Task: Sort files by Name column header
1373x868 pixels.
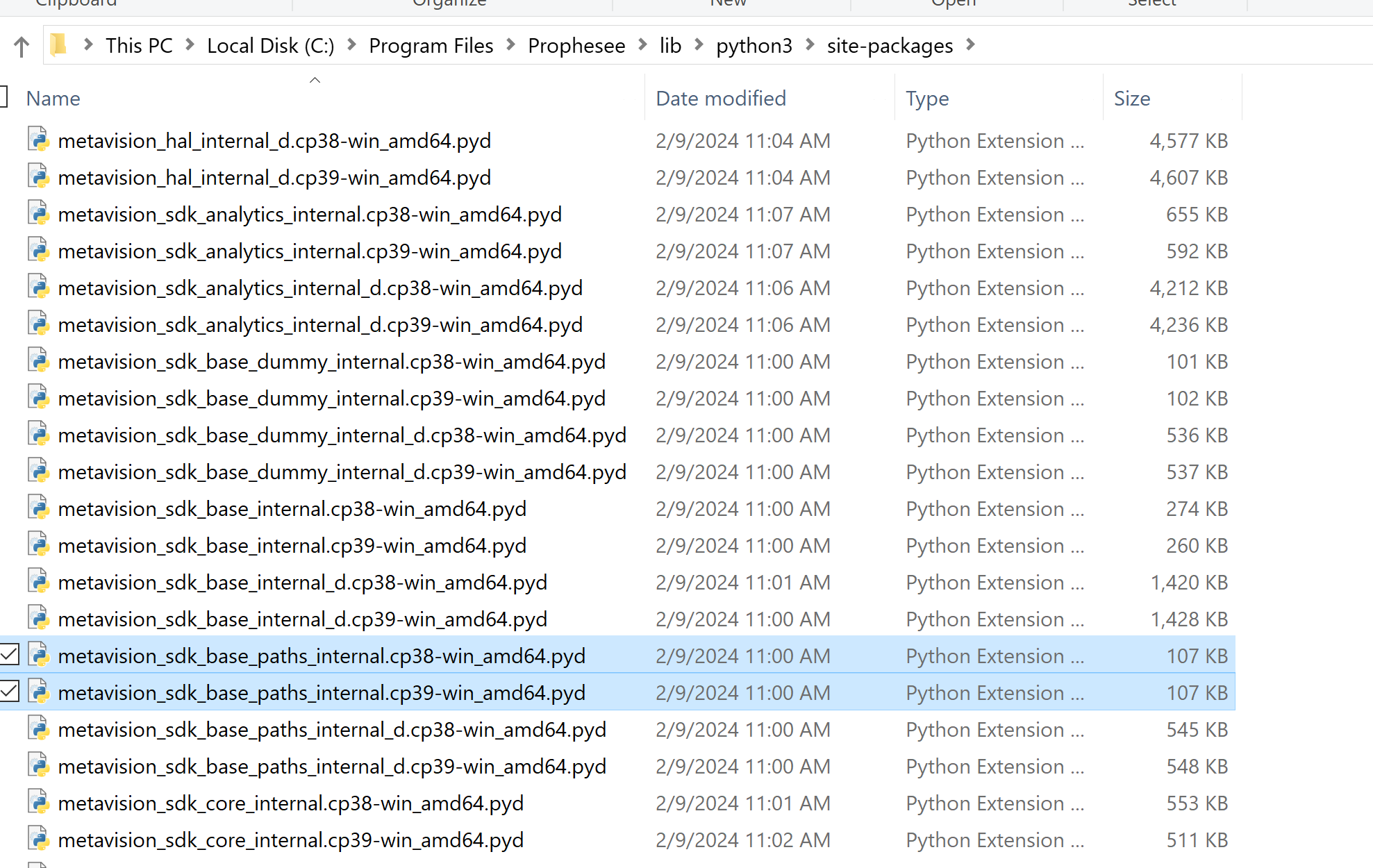Action: click(x=53, y=99)
